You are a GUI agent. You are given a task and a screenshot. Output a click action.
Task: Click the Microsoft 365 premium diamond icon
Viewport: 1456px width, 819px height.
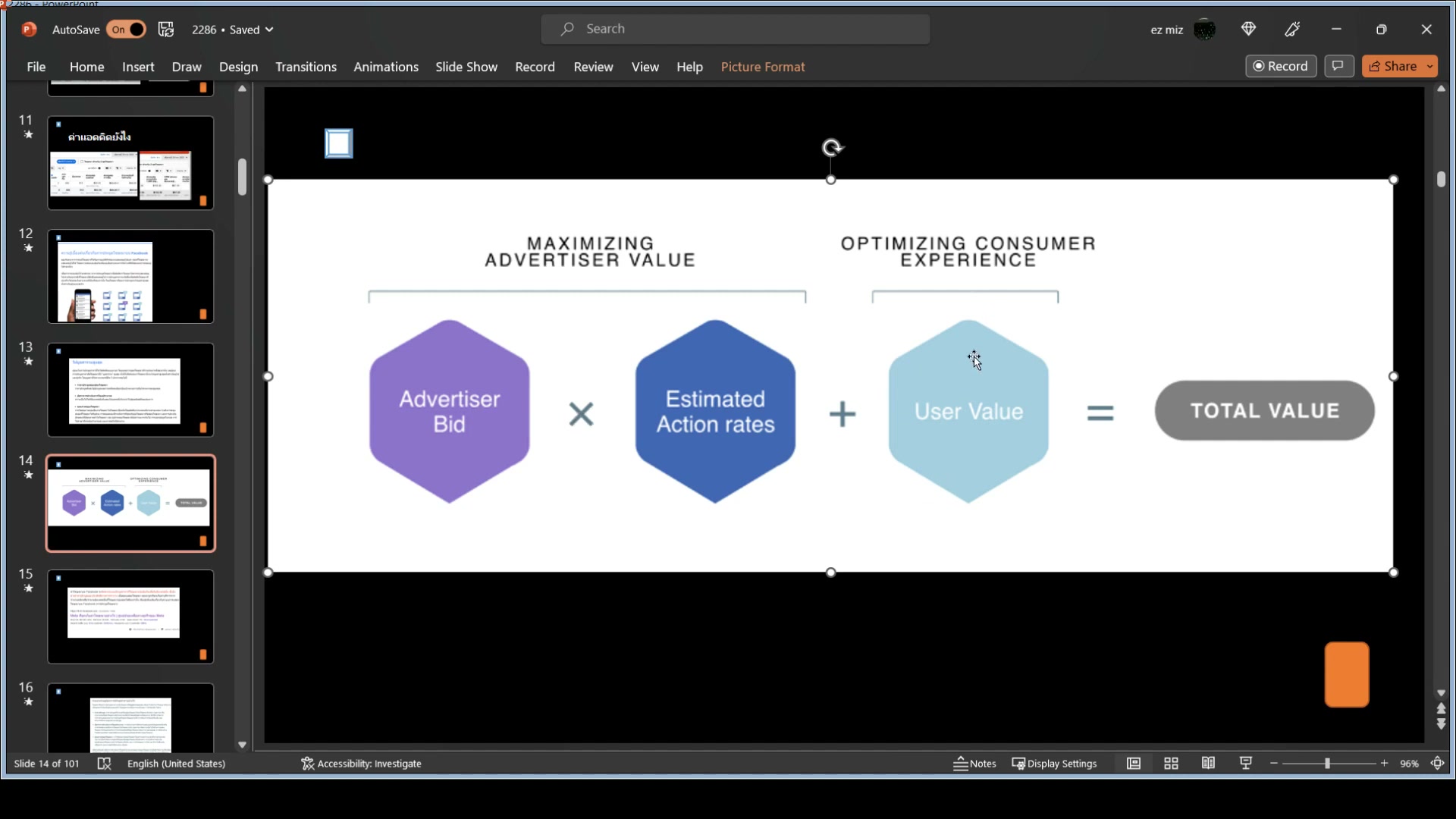pyautogui.click(x=1249, y=30)
